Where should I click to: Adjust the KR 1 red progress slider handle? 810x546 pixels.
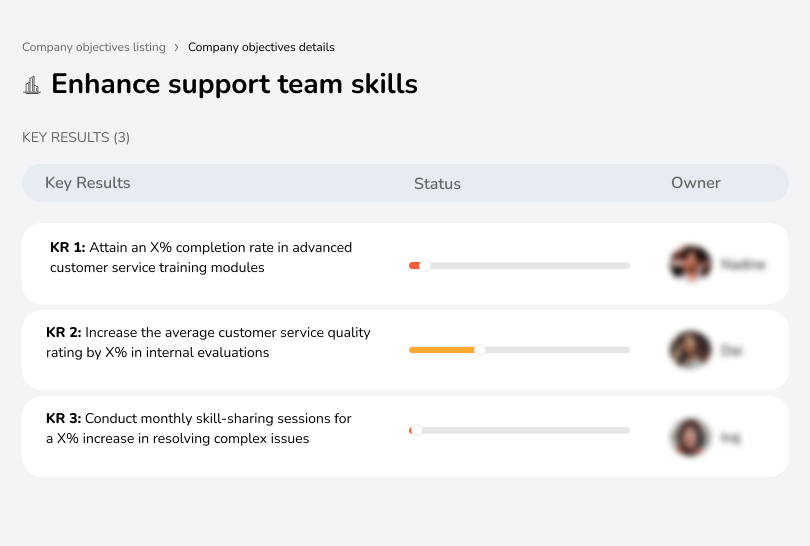pyautogui.click(x=425, y=266)
